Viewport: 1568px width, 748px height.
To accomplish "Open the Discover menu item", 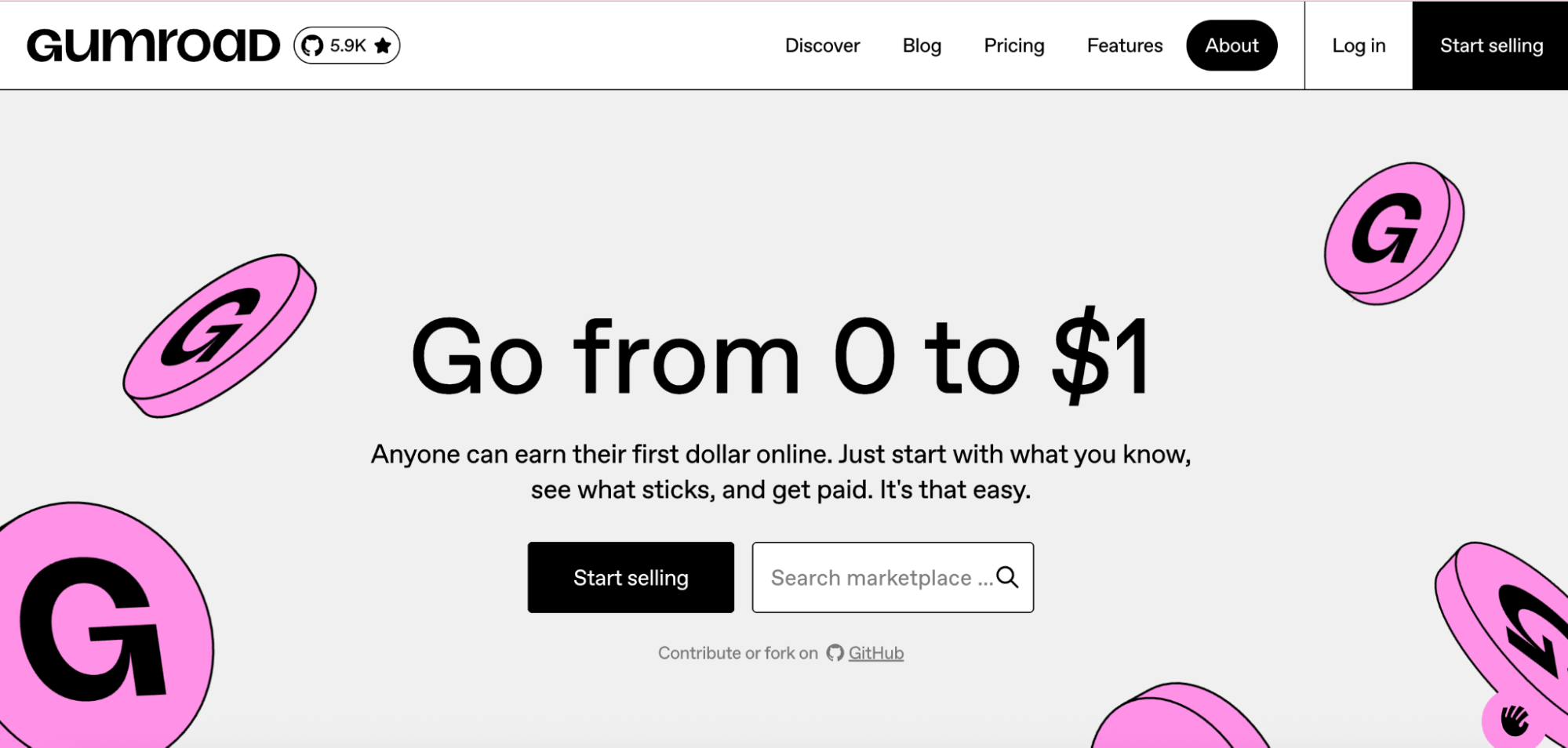I will pos(822,45).
